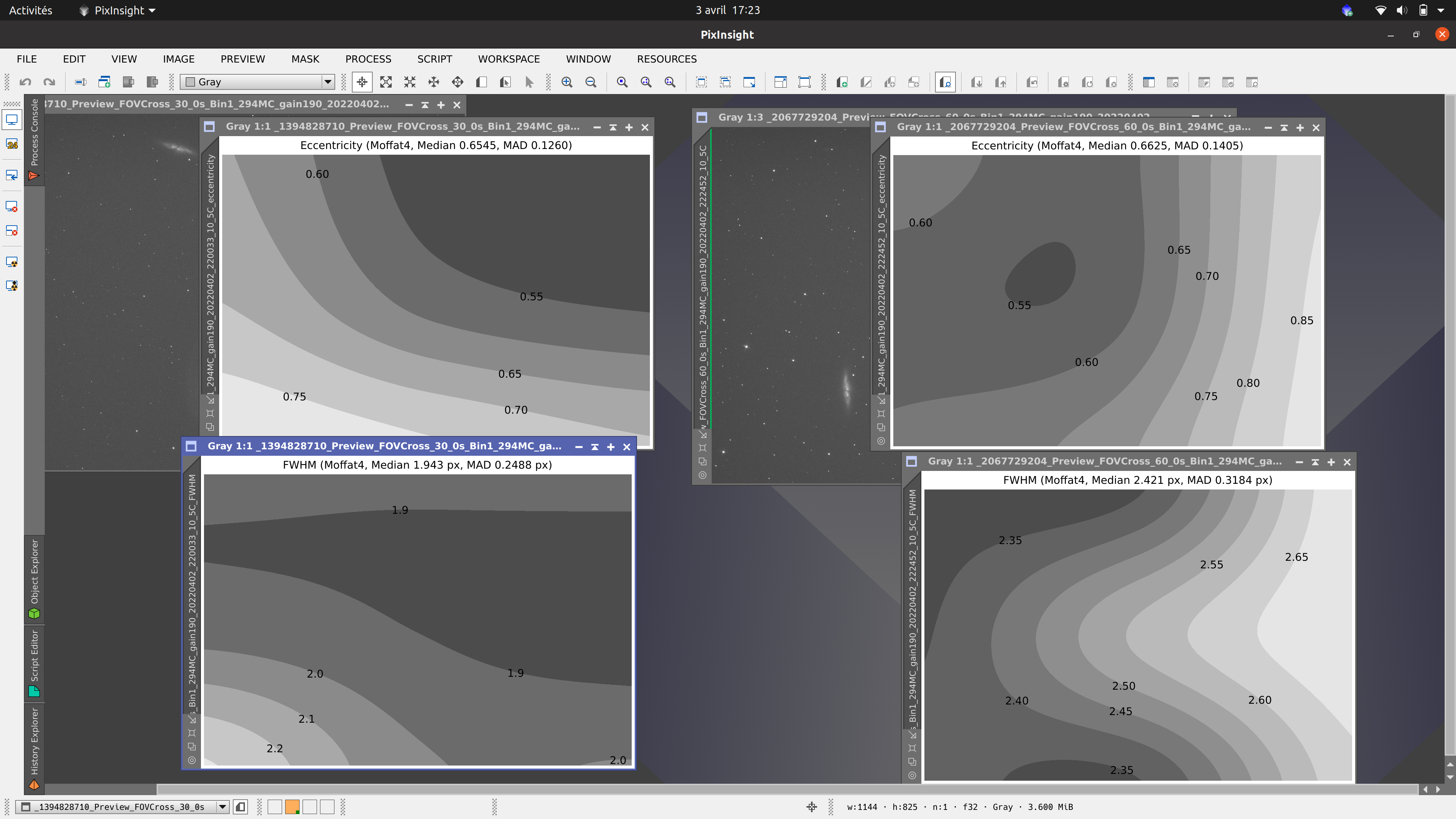Toggle the image mode button beside view selector
The height and width of the screenshot is (819, 1456).
pyautogui.click(x=240, y=806)
